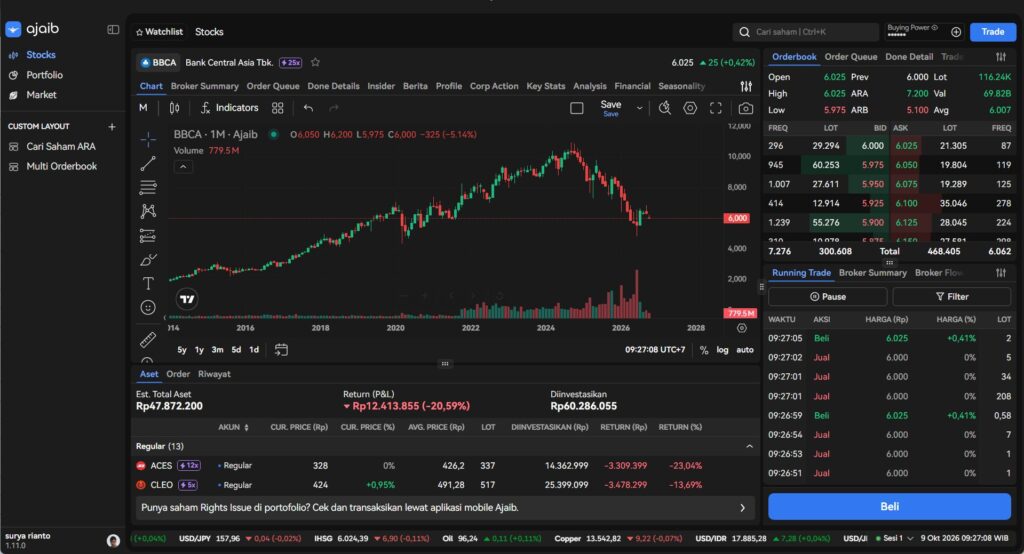Open the Rights Issue banner arrow
The image size is (1024, 554).
[743, 508]
